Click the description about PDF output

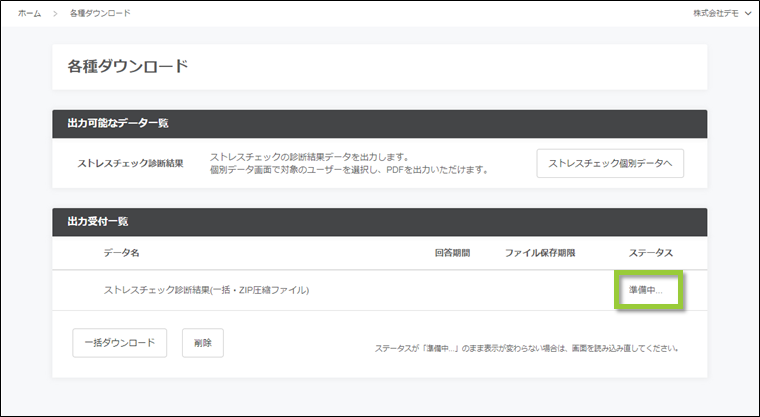point(348,170)
